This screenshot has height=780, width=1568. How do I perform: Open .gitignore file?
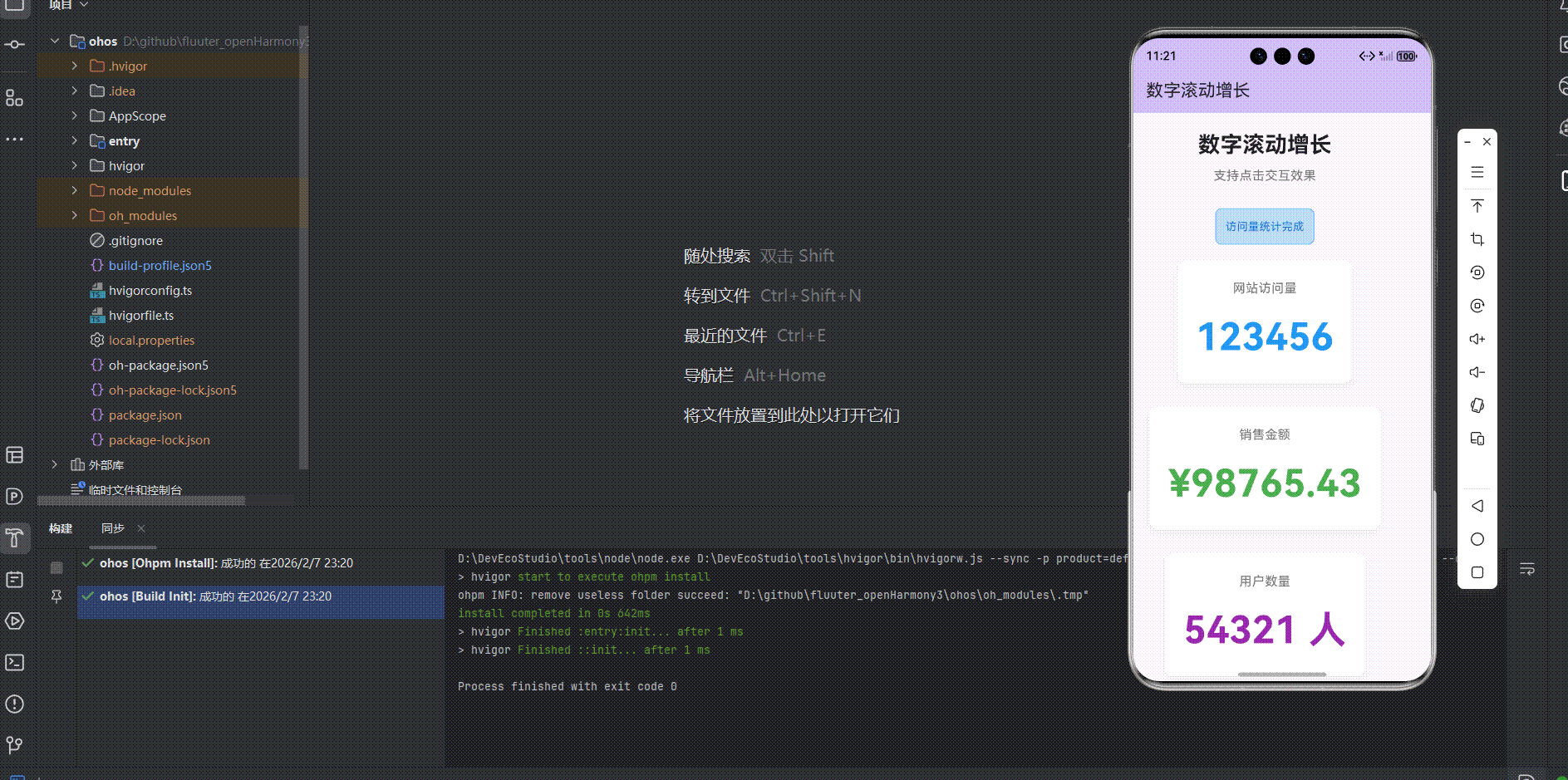[x=135, y=240]
